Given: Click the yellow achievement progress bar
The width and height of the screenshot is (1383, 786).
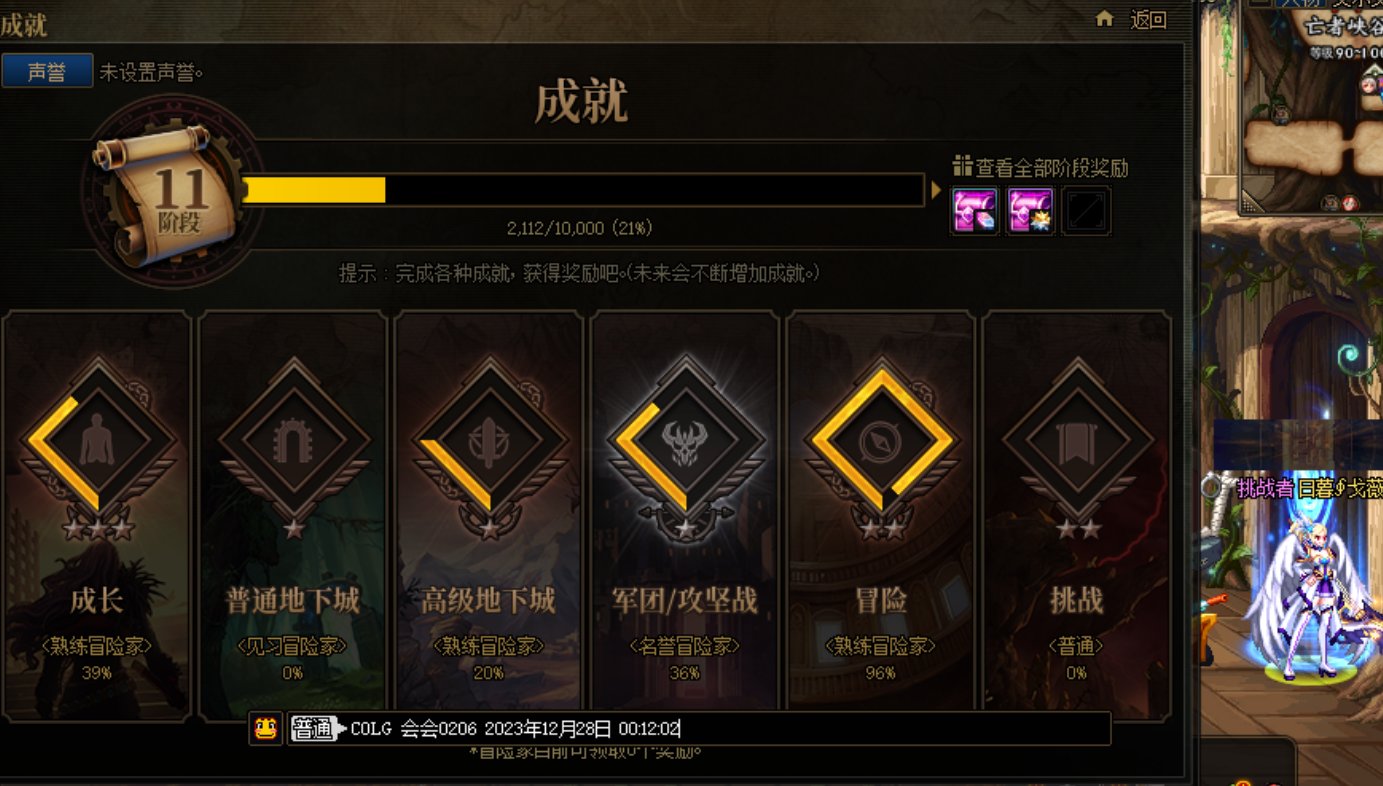Looking at the screenshot, I should pyautogui.click(x=582, y=190).
